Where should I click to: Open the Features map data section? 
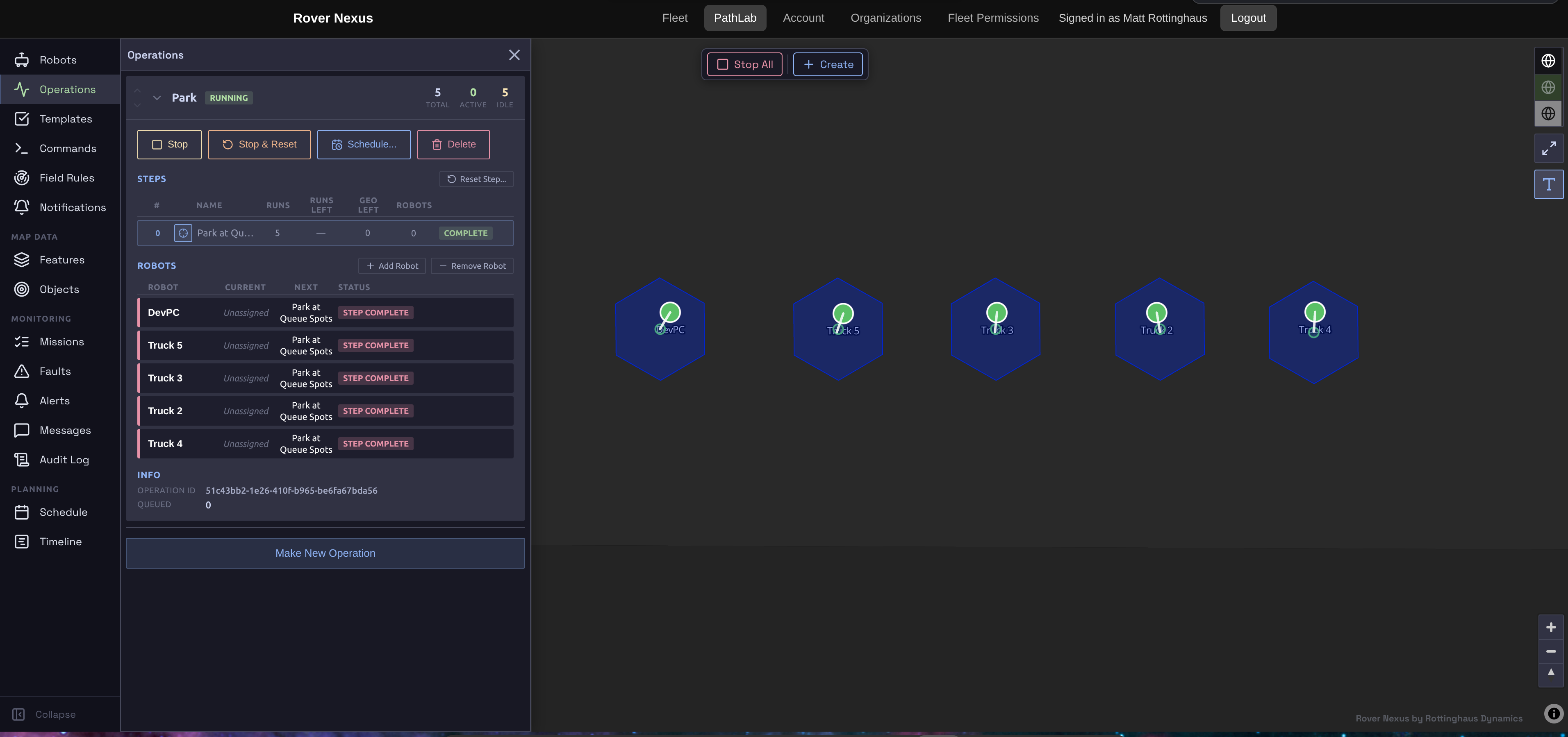(60, 260)
